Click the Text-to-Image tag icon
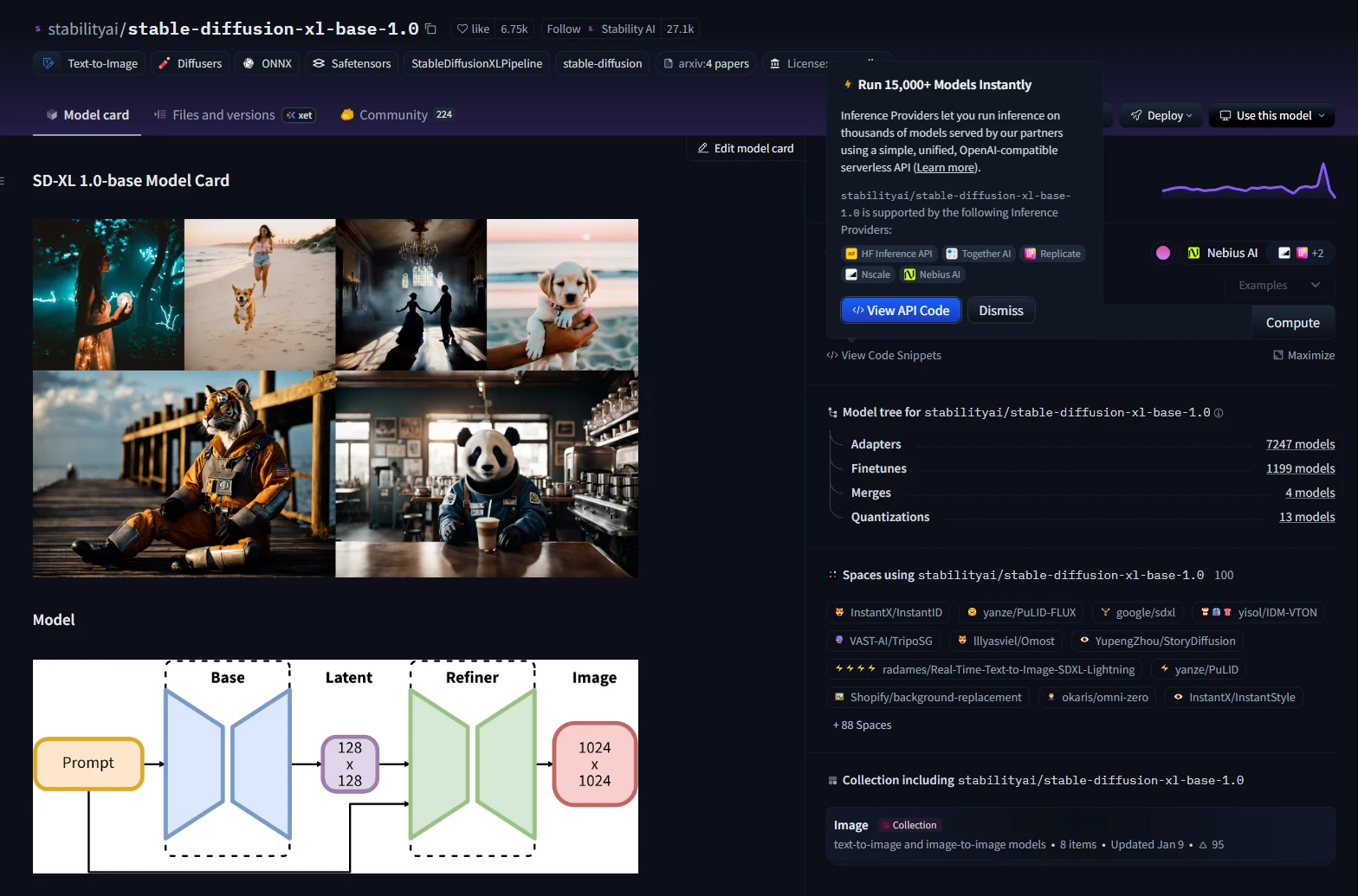Screen dimensions: 1358x896 (48, 63)
